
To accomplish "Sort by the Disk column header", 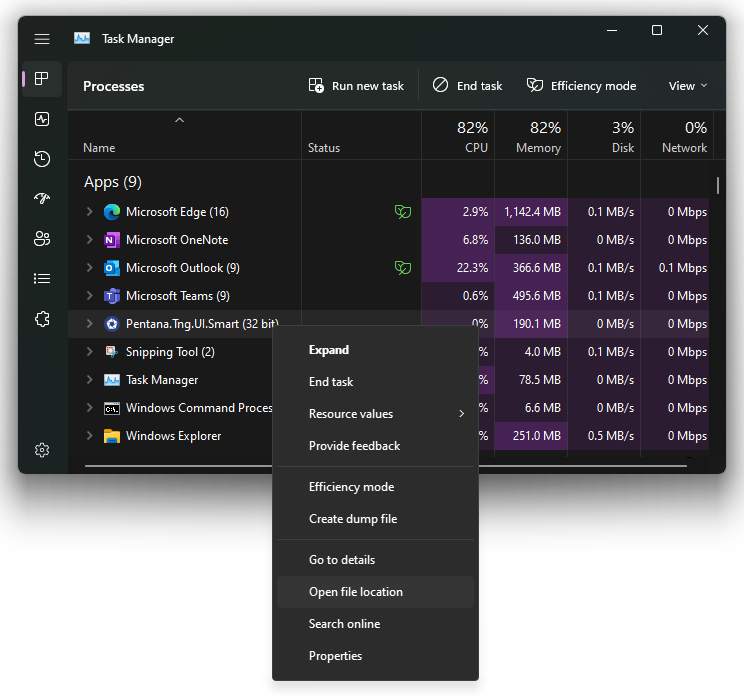I will coord(604,135).
